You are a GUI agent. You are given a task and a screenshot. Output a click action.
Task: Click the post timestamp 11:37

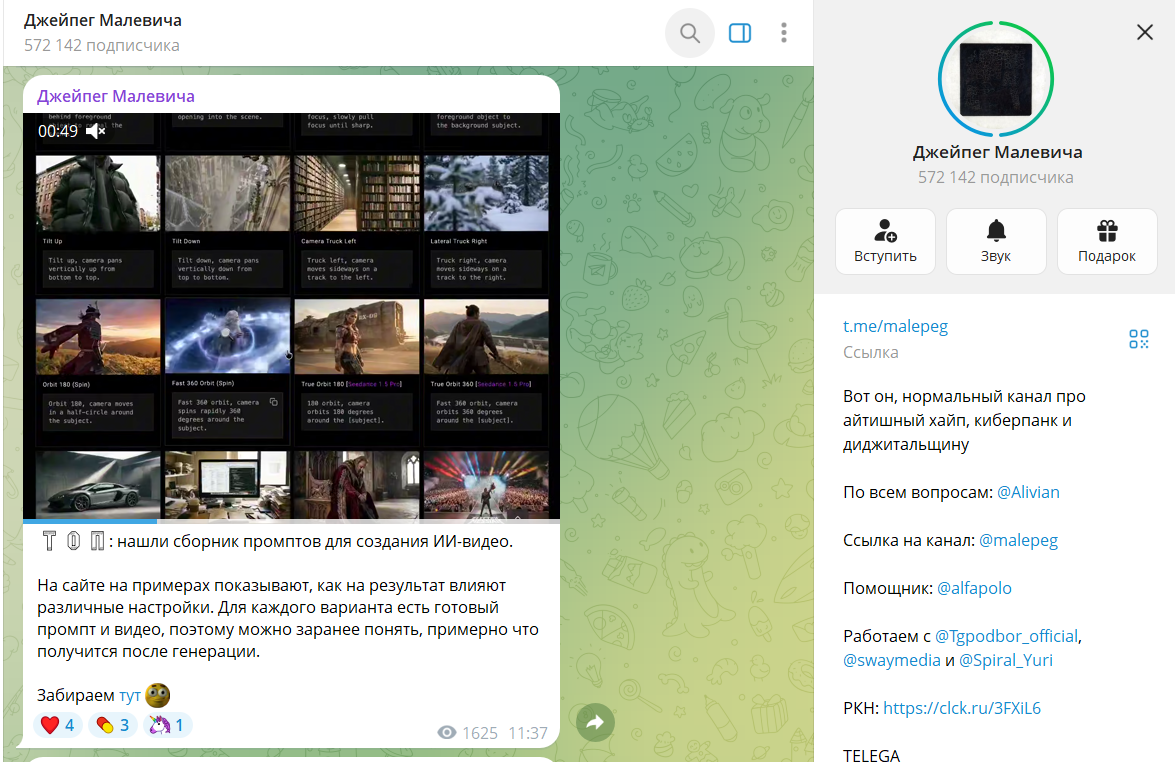[528, 733]
